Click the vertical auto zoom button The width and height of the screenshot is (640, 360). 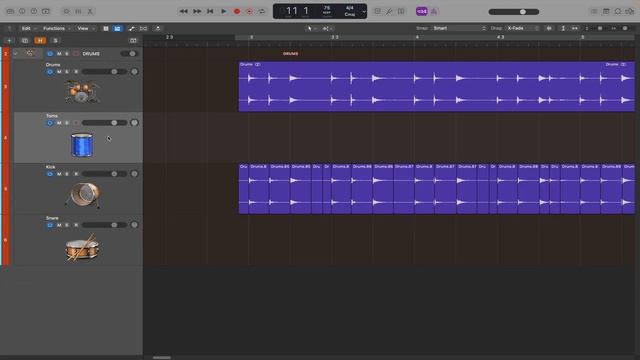click(563, 28)
